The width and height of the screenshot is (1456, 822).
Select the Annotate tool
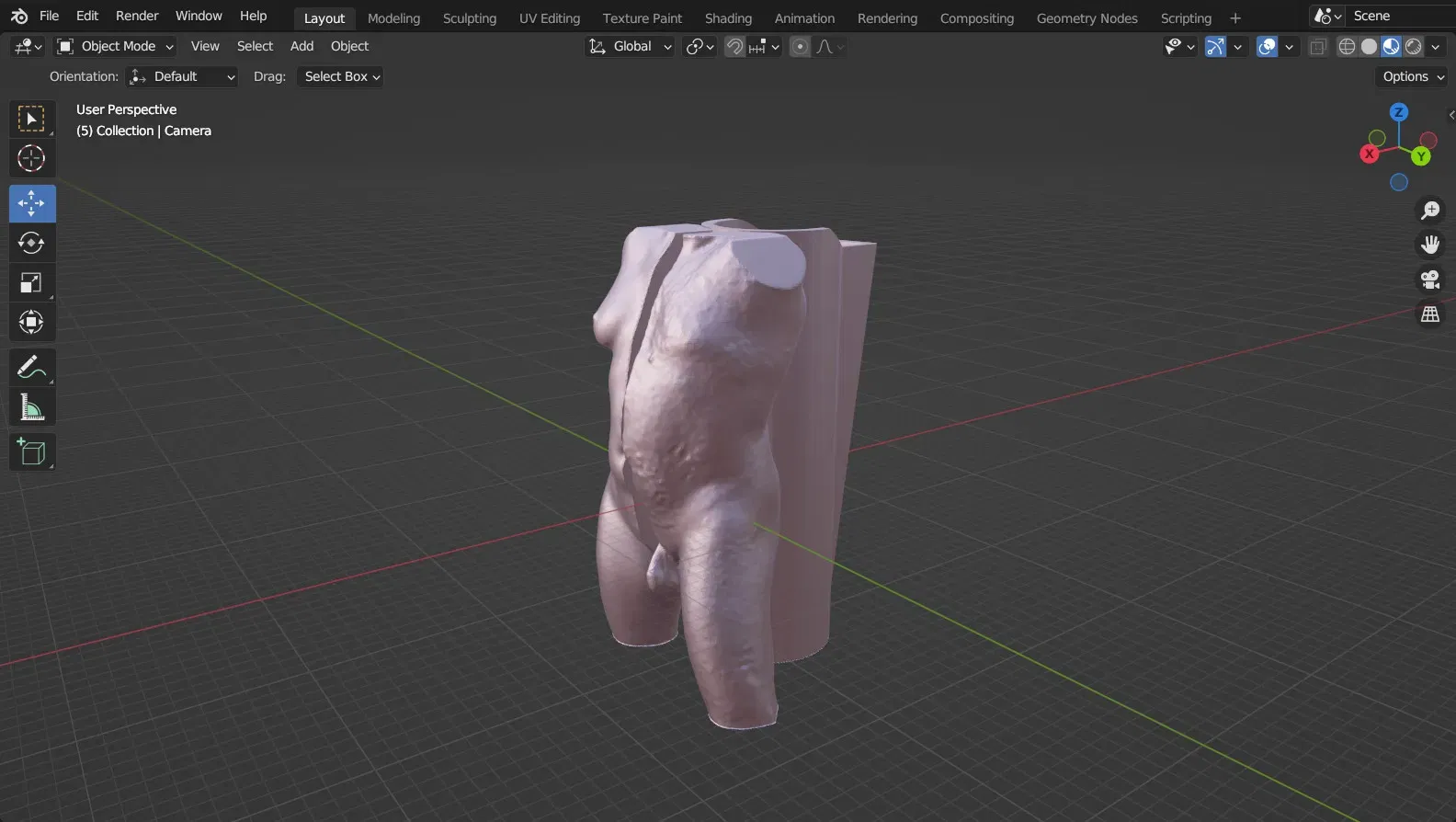[x=32, y=367]
